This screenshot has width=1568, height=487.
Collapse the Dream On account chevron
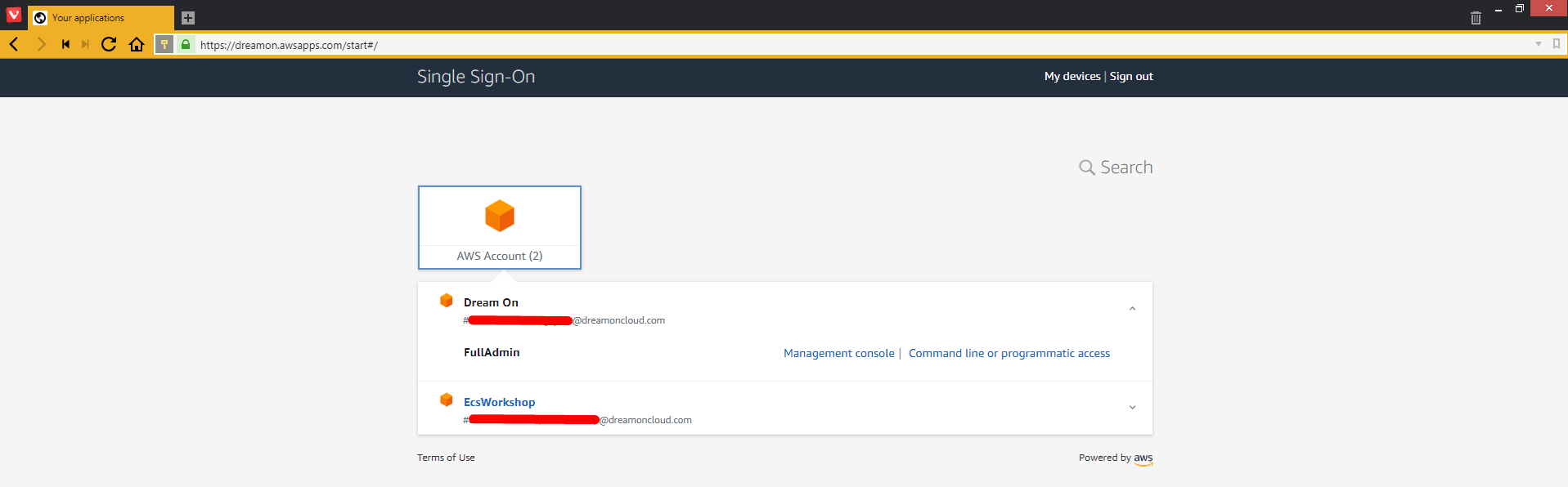tap(1132, 309)
